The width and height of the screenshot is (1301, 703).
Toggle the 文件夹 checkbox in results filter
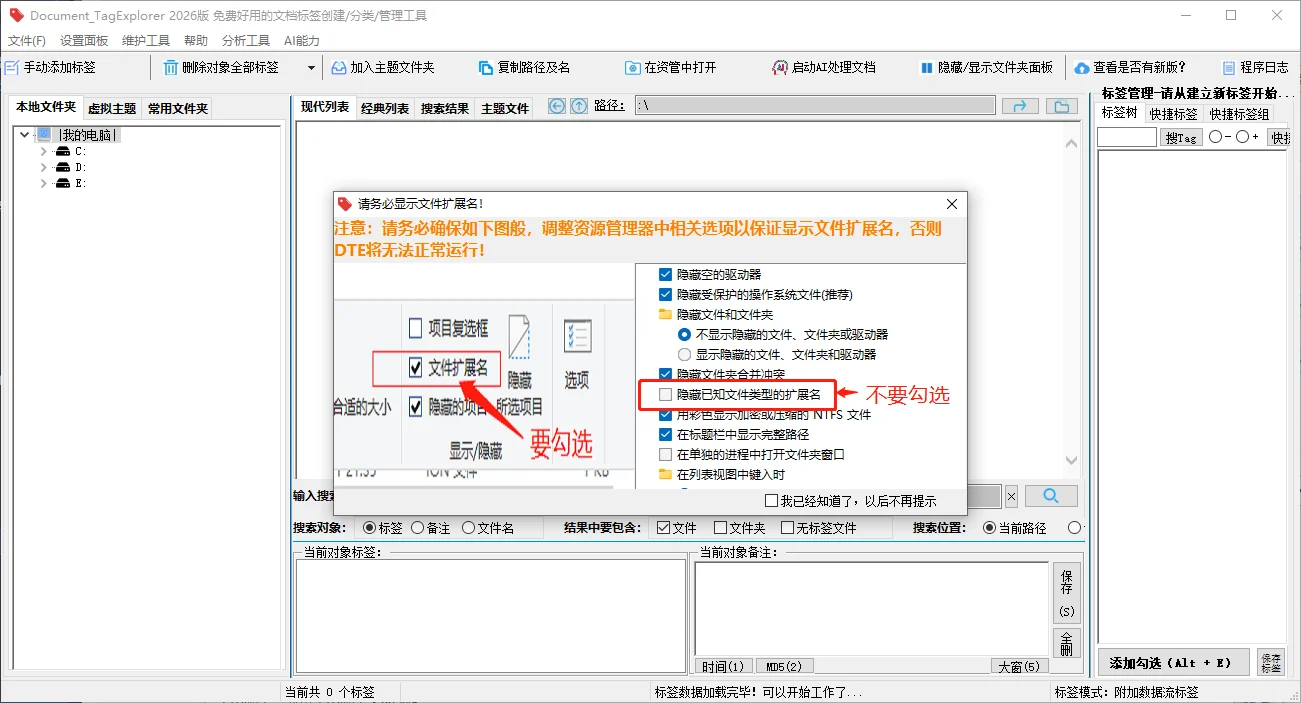pyautogui.click(x=720, y=527)
